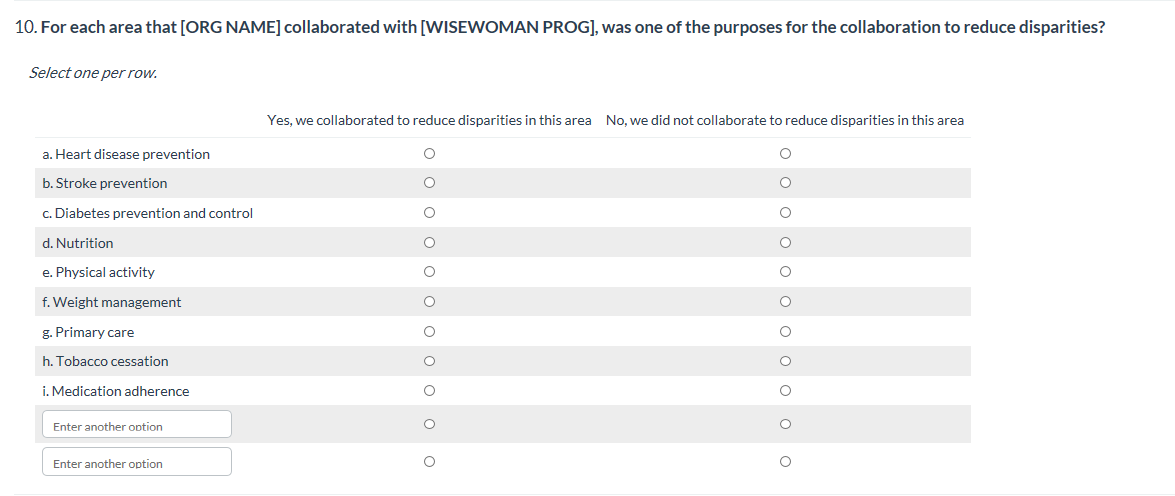Mark No for Diabetes prevention and control

tap(785, 213)
